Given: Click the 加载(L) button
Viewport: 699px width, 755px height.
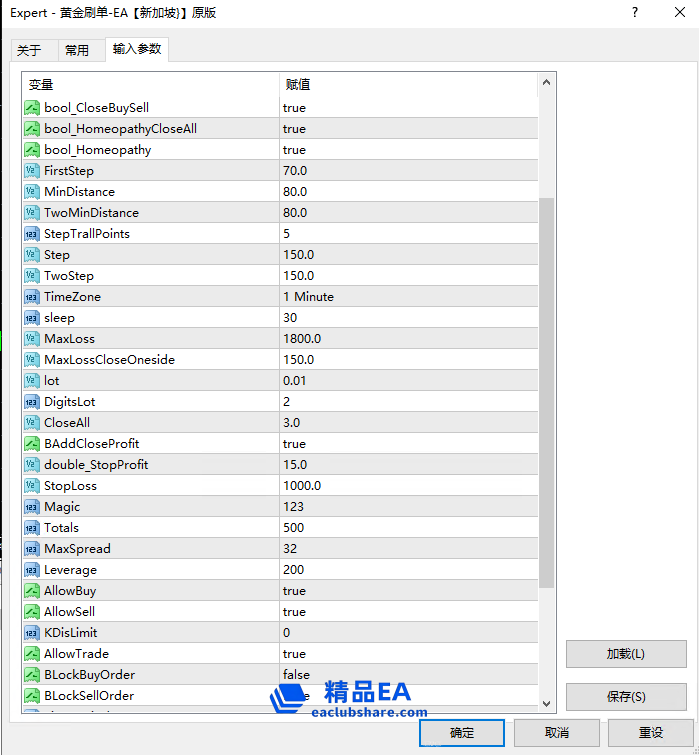Looking at the screenshot, I should tap(626, 654).
